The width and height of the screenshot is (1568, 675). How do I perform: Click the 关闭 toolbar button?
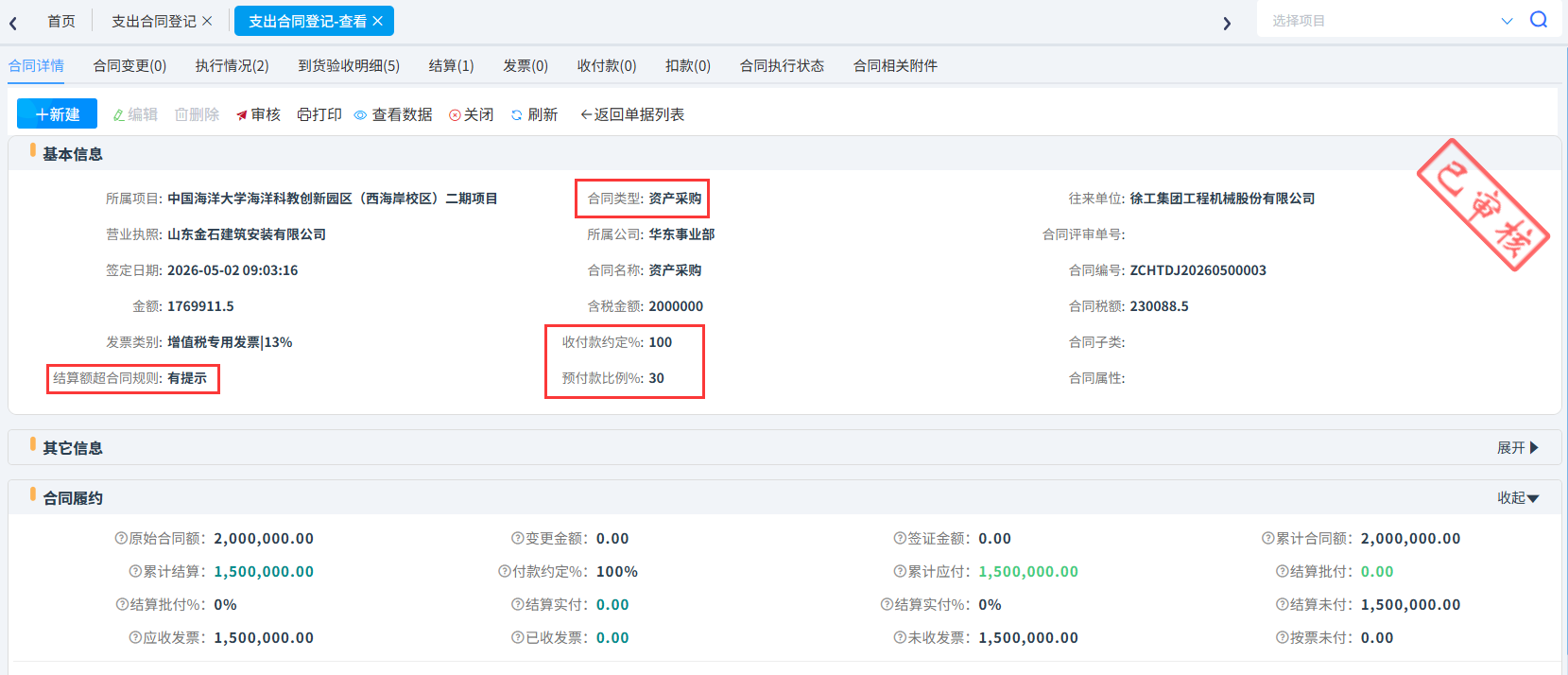click(x=472, y=114)
